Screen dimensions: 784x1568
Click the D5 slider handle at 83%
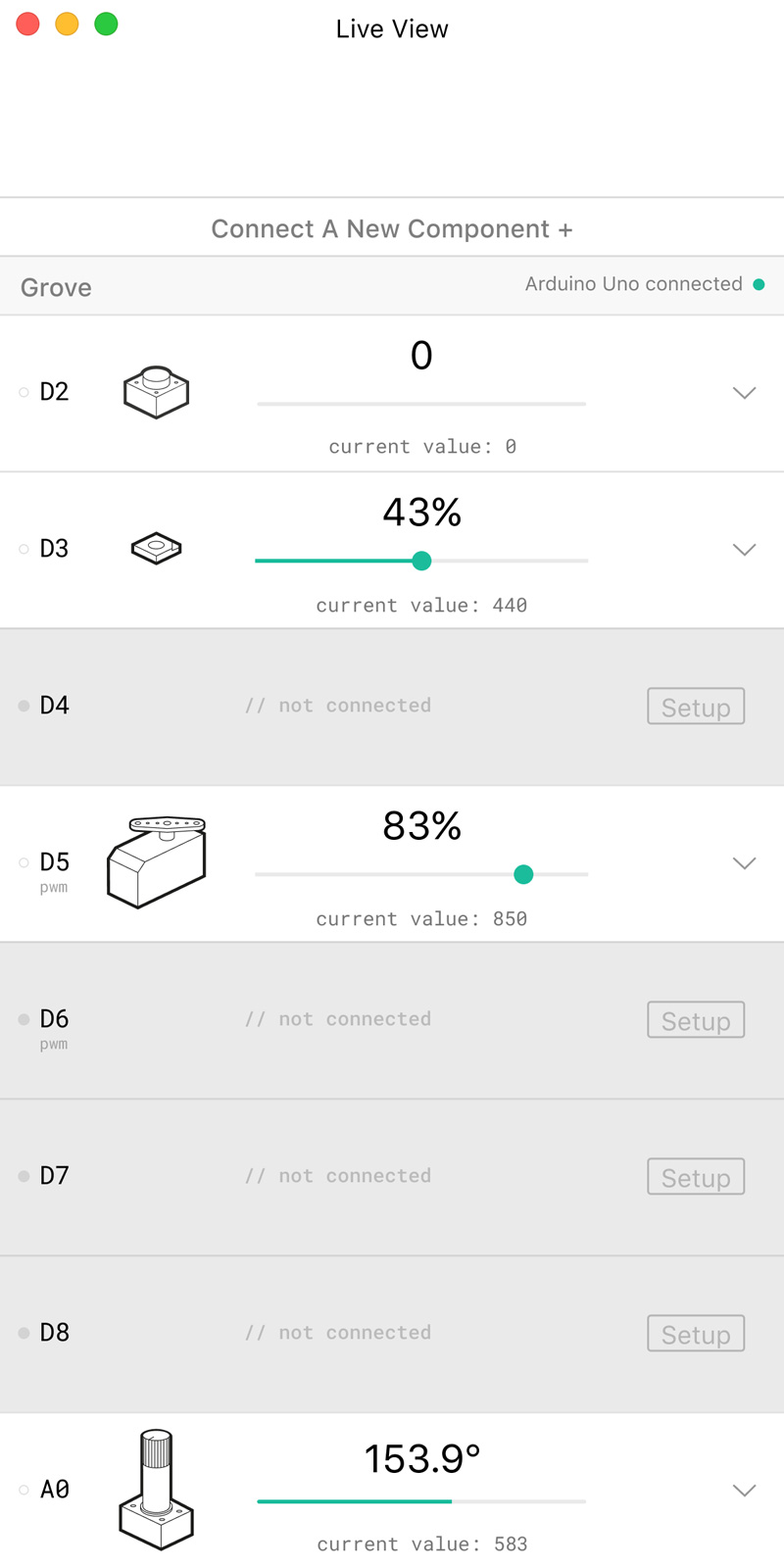click(x=523, y=874)
